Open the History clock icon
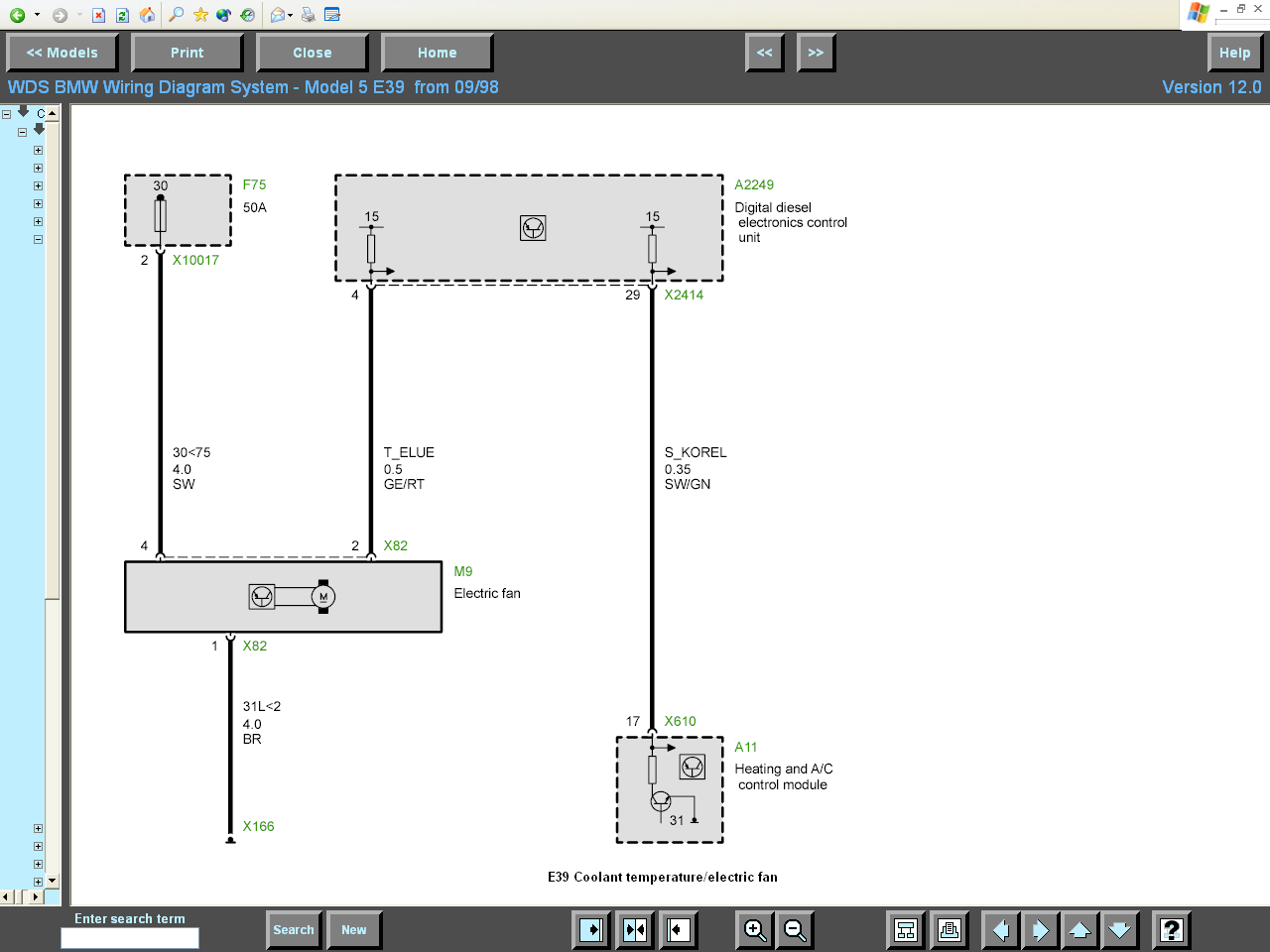 point(247,15)
